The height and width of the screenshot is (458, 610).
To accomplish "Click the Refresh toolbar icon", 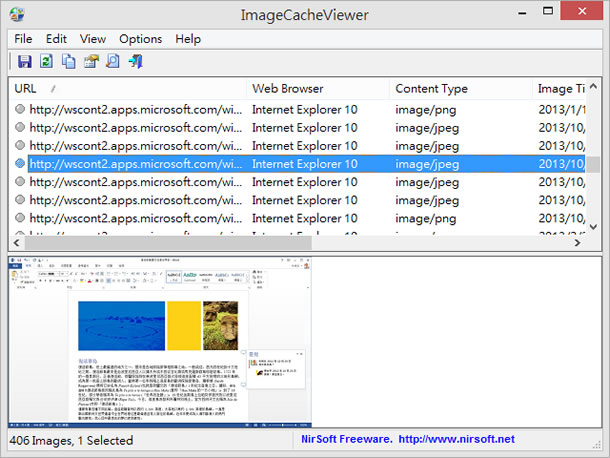I will pyautogui.click(x=46, y=62).
